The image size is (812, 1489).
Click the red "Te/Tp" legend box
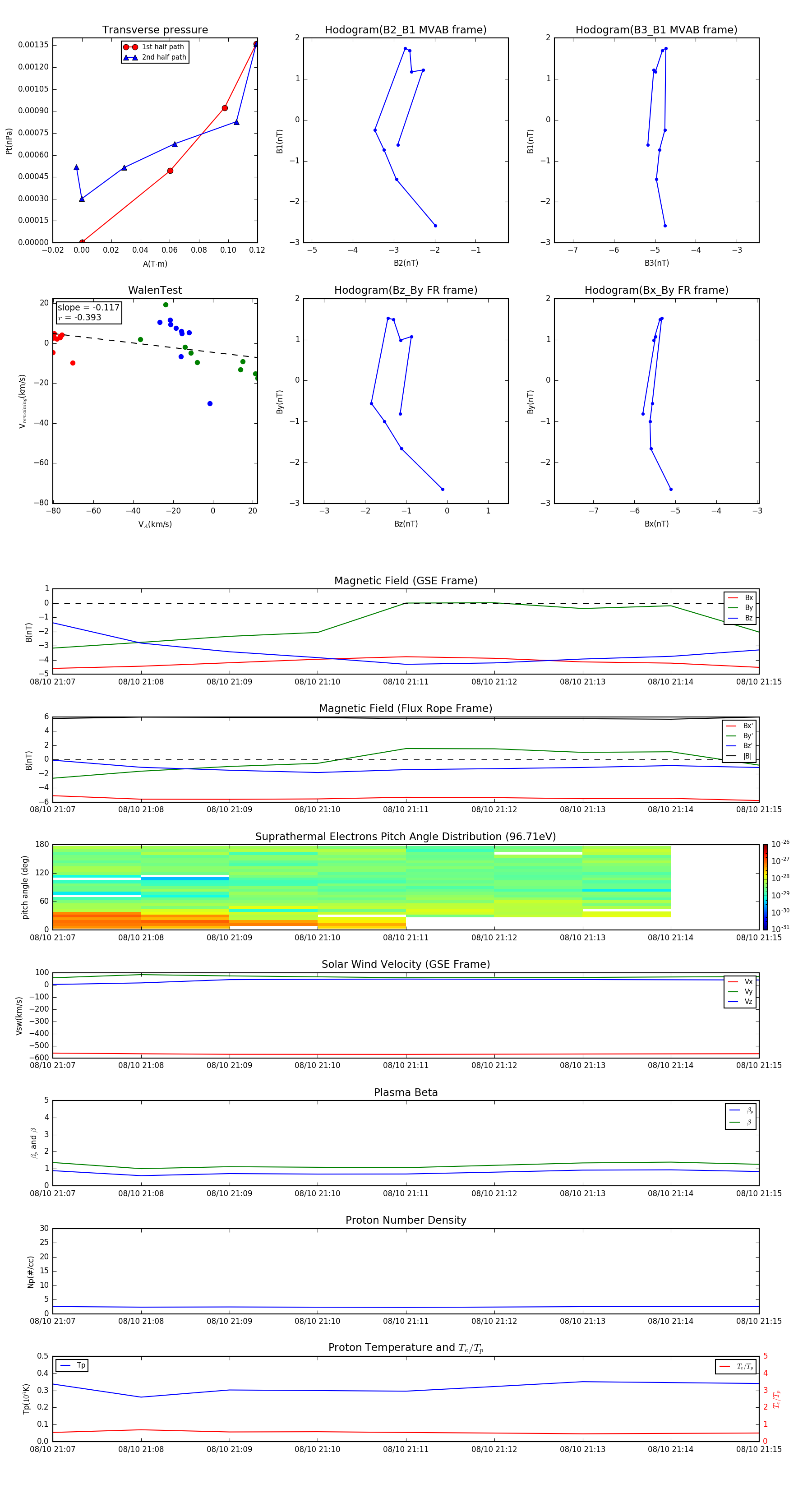736,1366
